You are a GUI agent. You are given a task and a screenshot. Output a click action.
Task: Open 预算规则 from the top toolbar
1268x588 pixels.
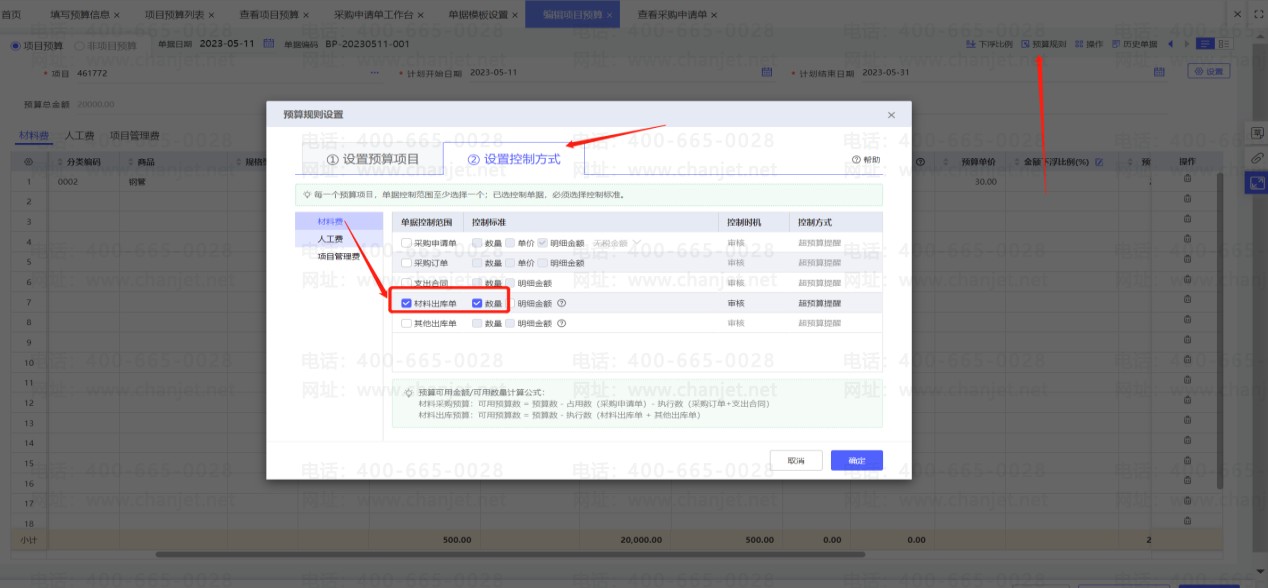pyautogui.click(x=1043, y=44)
